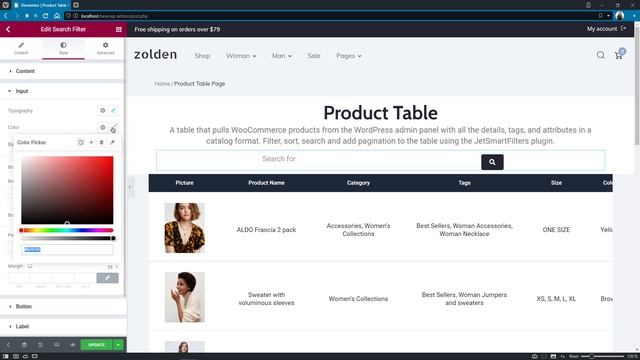The image size is (640, 360).
Task: Click the Color global settings globe icon
Action: [103, 127]
